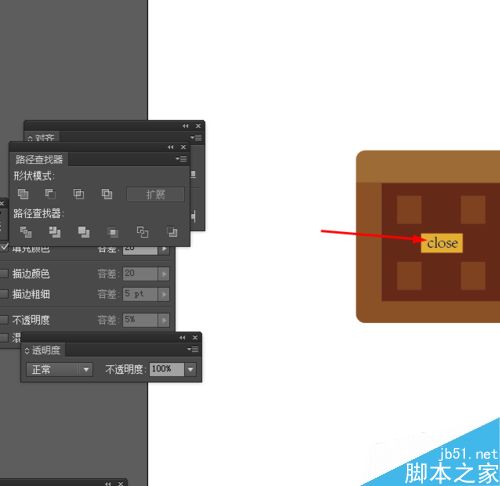This screenshot has height=486, width=500.
Task: Select the top-right small brown square on artboard
Action: (x=473, y=210)
